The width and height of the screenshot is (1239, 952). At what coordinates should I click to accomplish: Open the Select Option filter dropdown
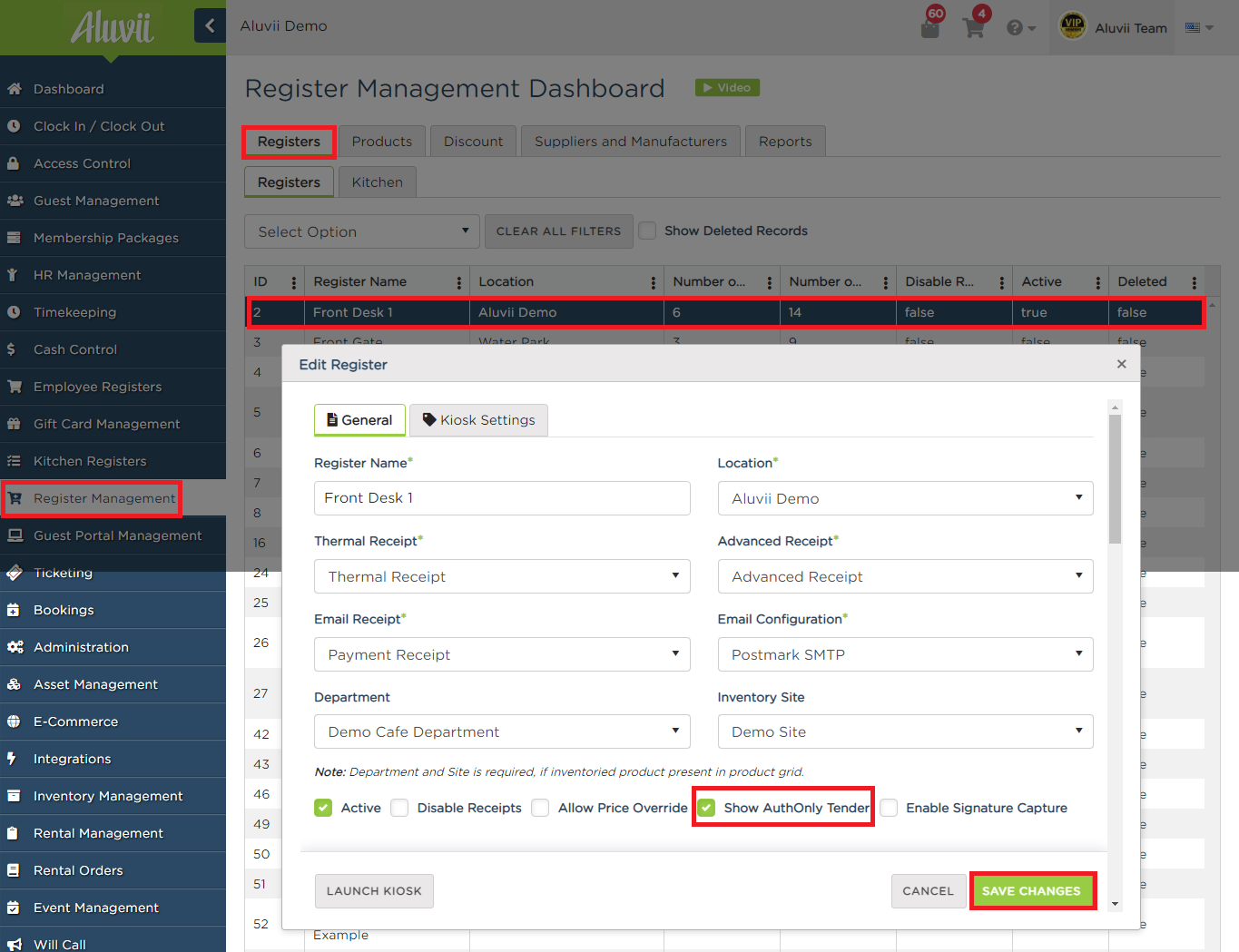362,231
